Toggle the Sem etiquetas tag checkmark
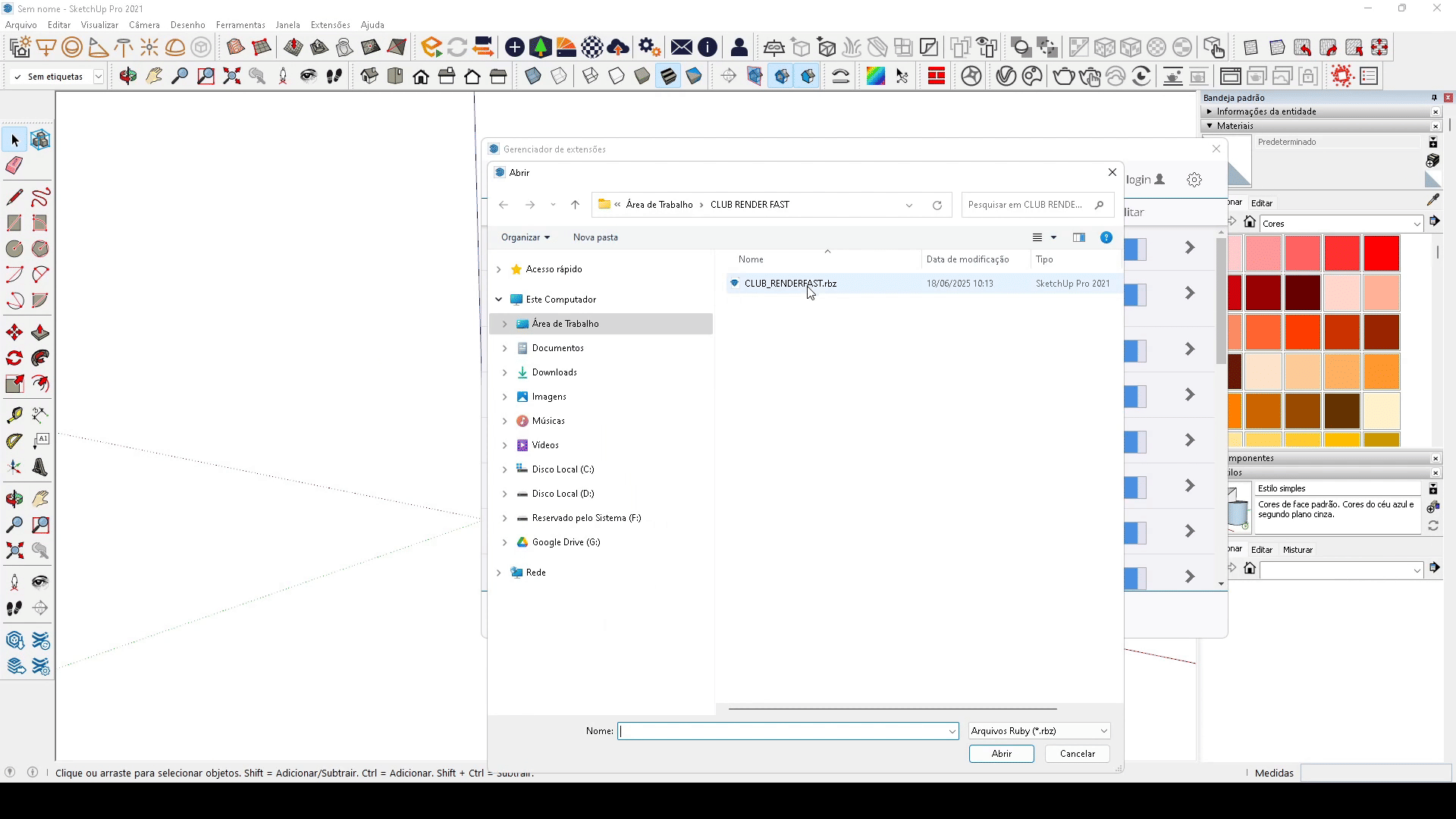1456x819 pixels. click(17, 77)
